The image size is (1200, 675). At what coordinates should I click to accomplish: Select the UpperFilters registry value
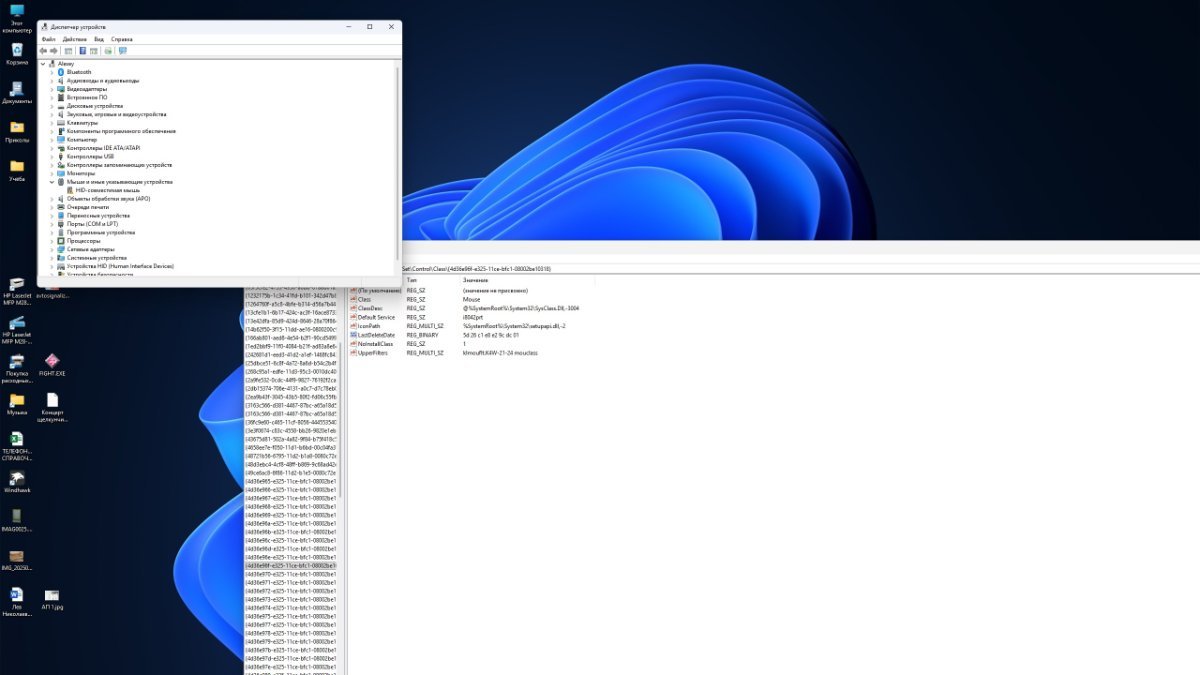[x=375, y=353]
